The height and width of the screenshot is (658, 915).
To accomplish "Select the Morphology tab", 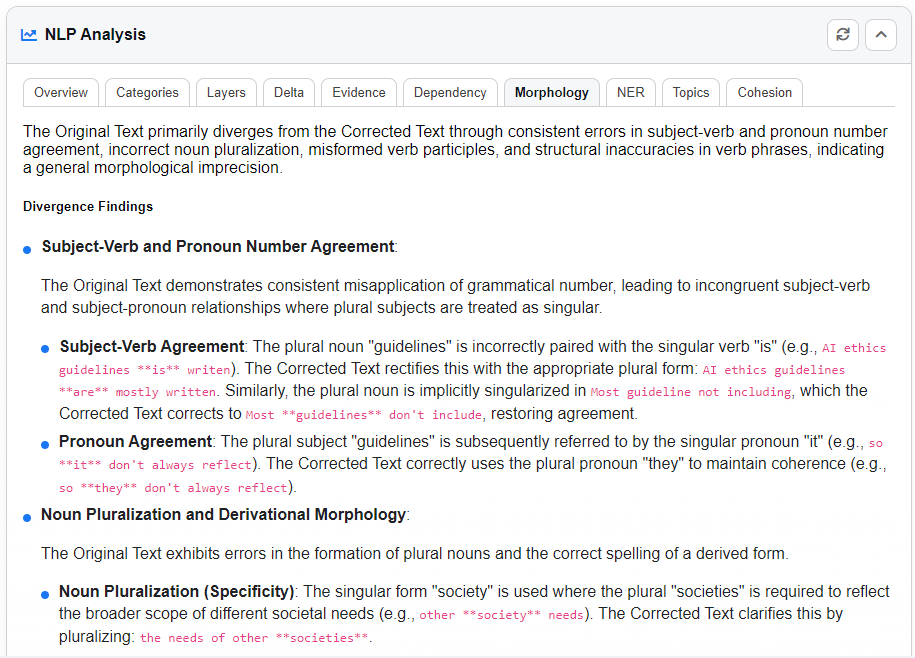I will (x=551, y=93).
